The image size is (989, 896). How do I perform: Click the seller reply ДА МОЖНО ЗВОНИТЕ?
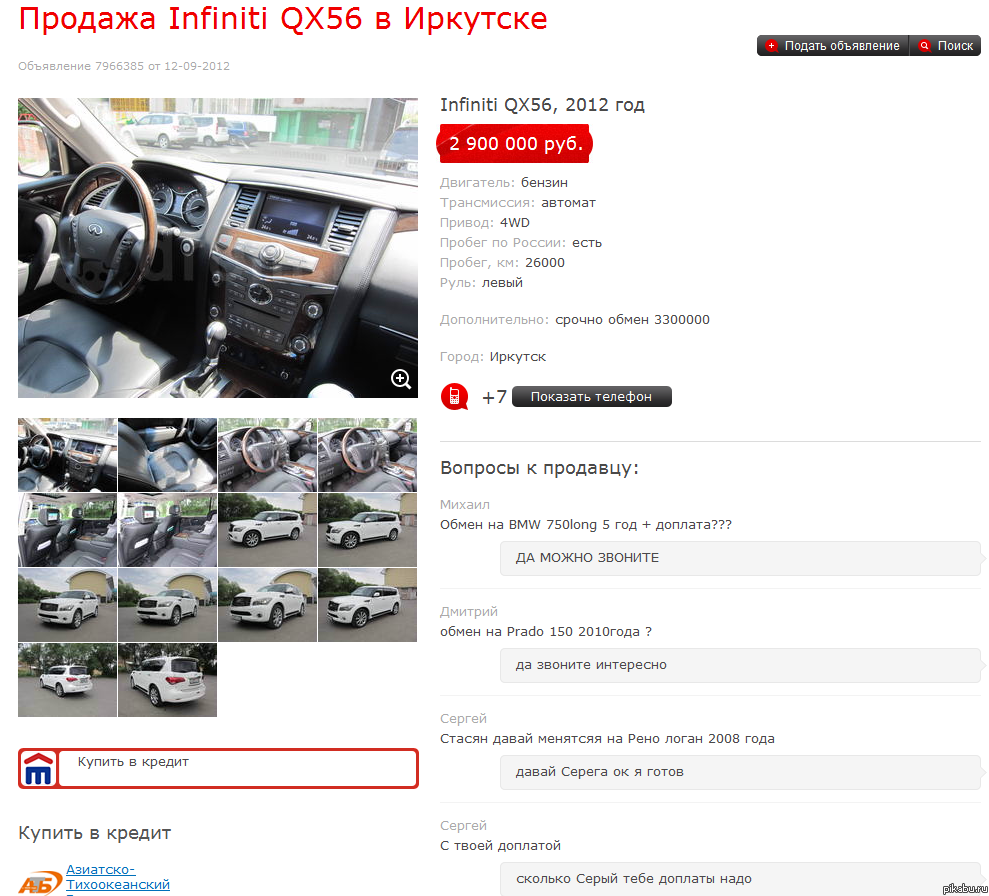click(x=740, y=558)
